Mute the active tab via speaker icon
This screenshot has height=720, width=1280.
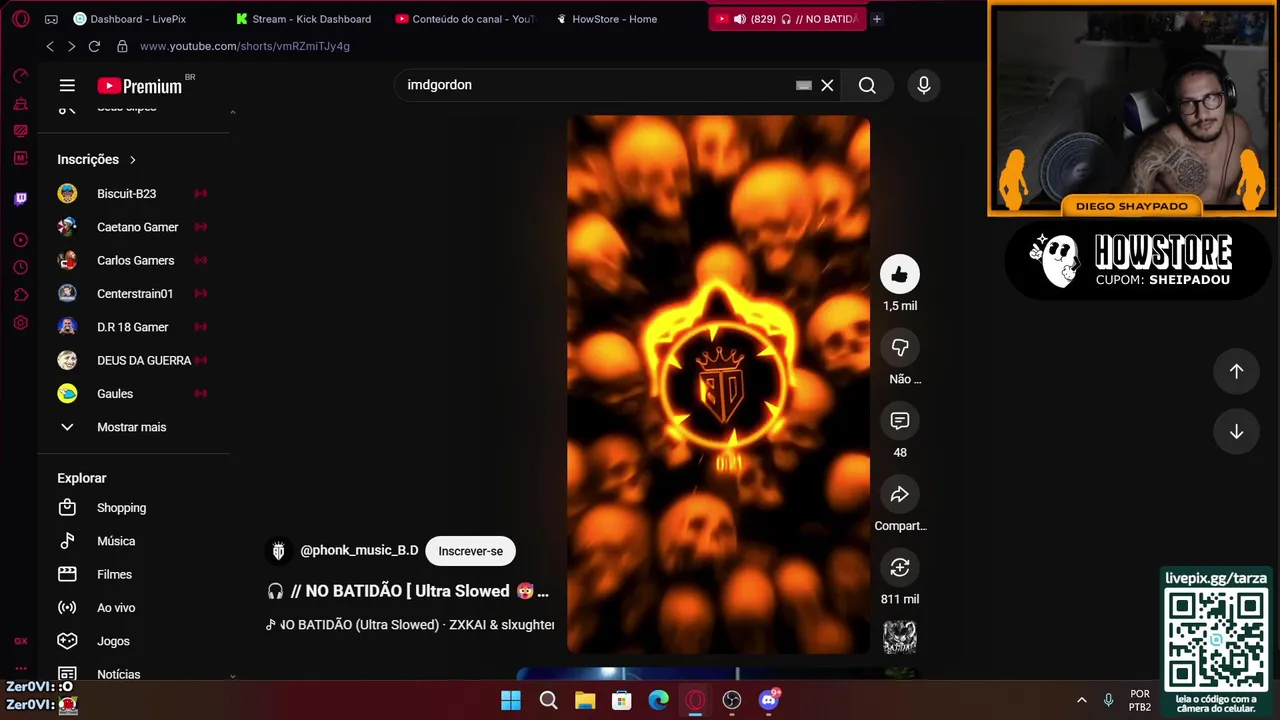pyautogui.click(x=739, y=19)
